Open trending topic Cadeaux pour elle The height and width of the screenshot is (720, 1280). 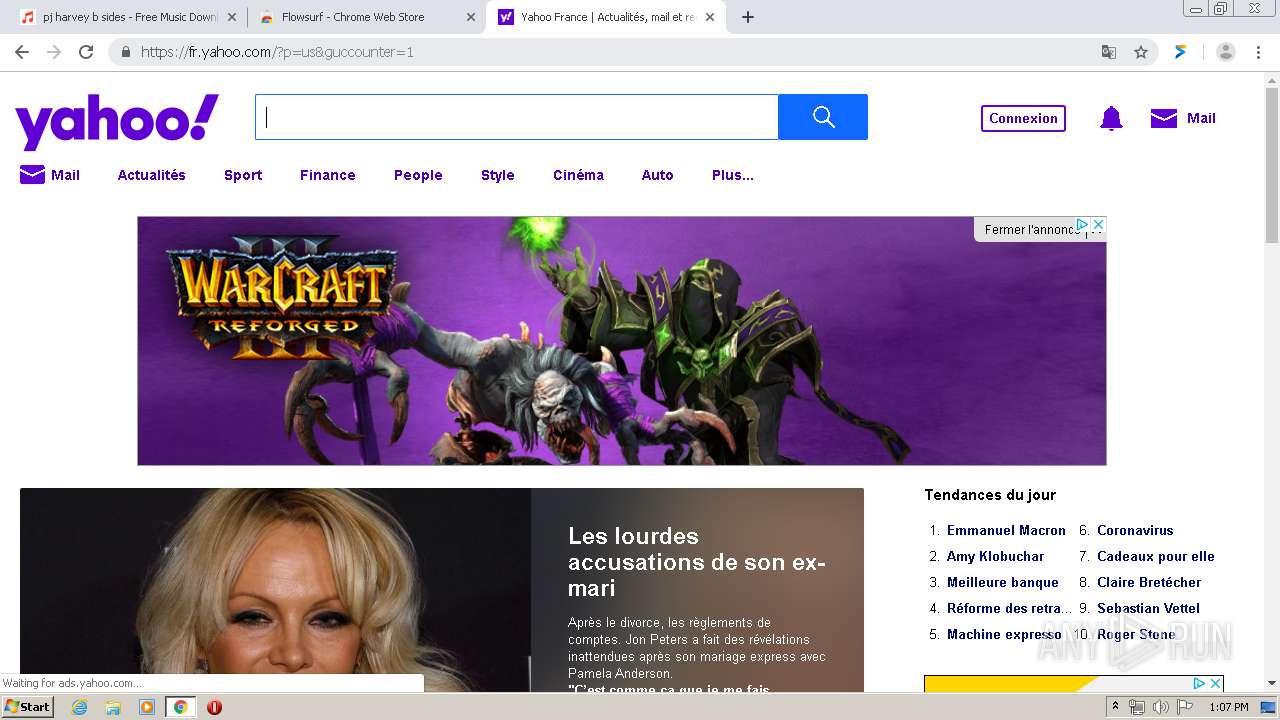point(1156,556)
